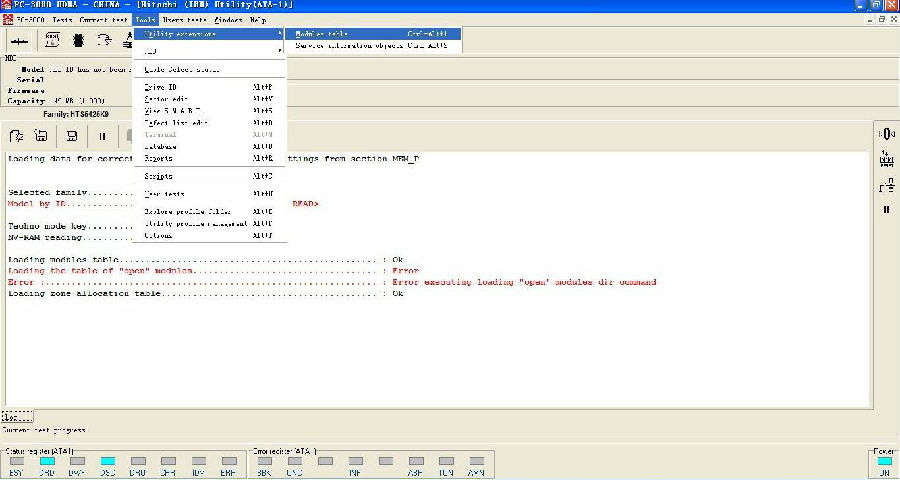Open the Current test menu
This screenshot has width=900, height=480.
[103, 20]
